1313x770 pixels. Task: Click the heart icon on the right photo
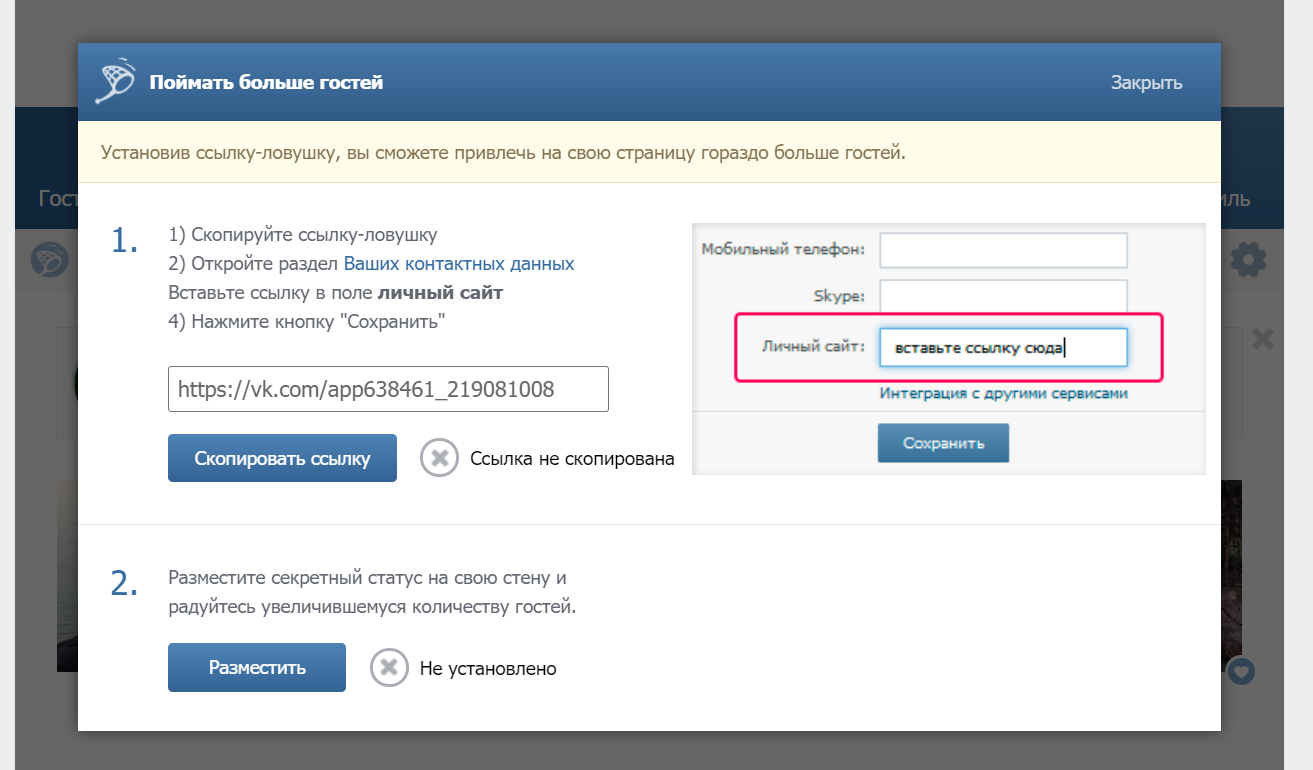point(1241,671)
